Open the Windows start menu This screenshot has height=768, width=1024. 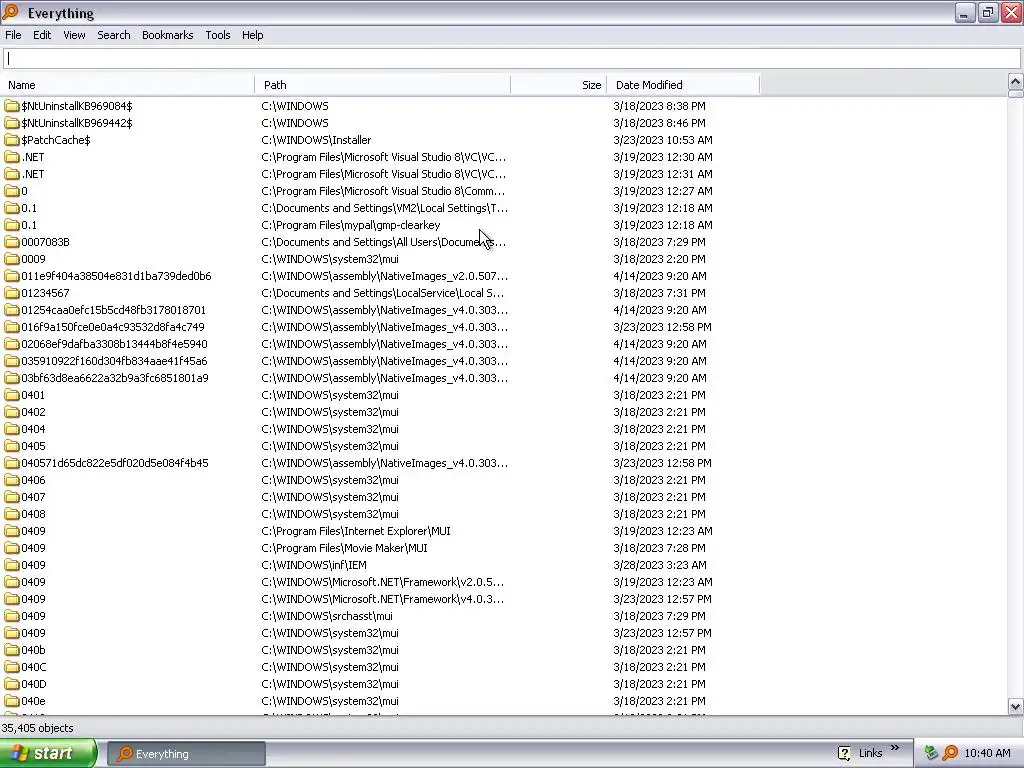coord(48,753)
